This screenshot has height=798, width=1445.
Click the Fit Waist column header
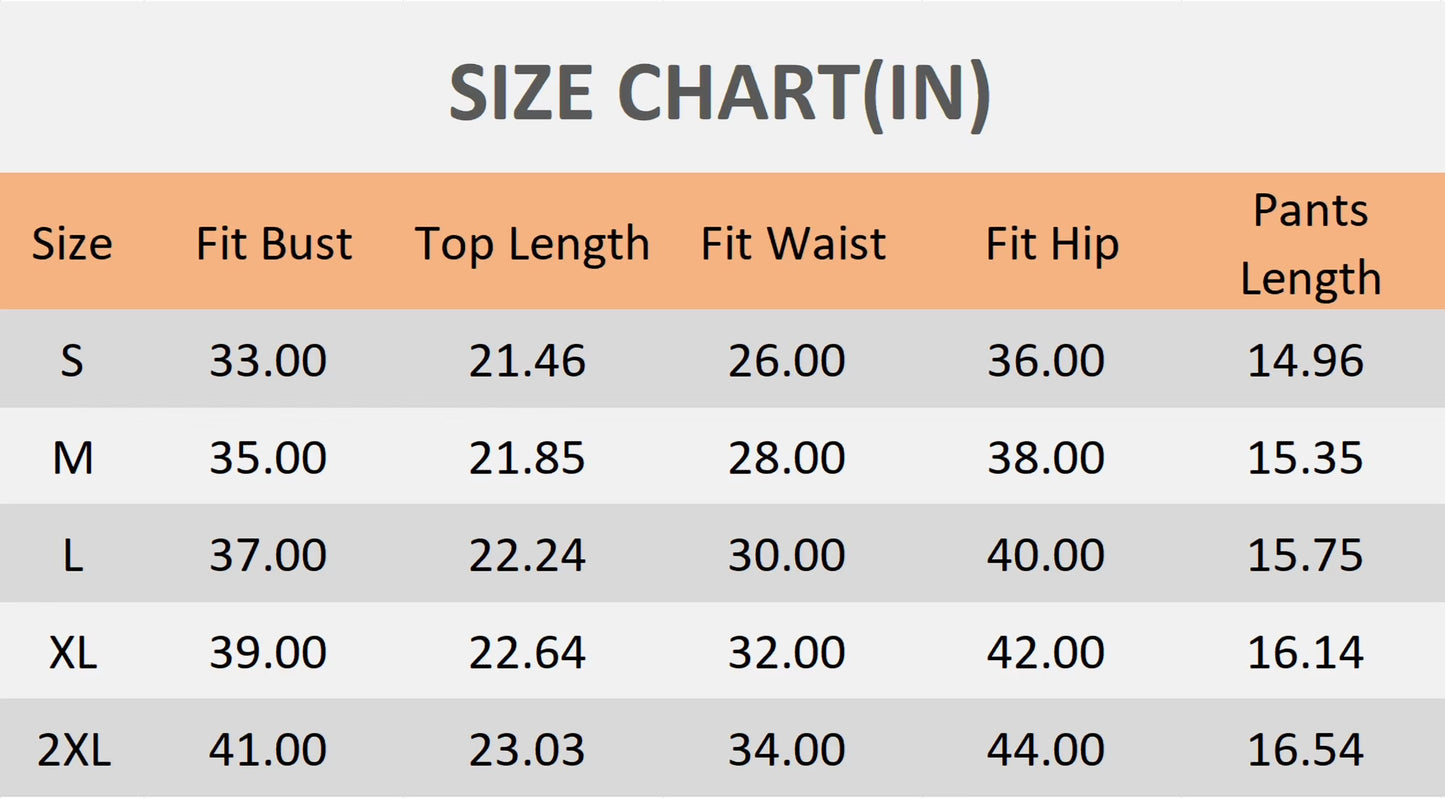click(793, 244)
